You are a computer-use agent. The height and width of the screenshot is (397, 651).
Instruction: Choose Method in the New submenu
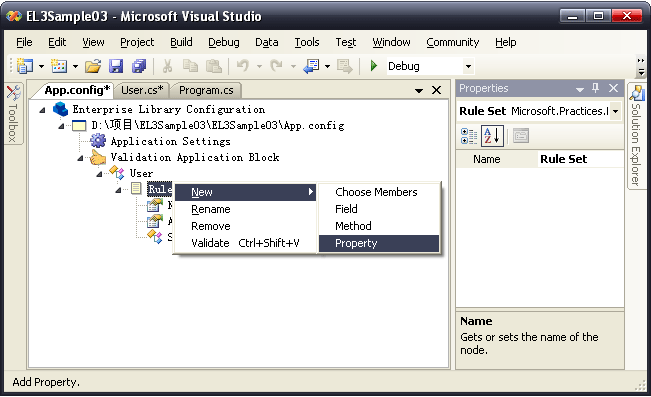coord(379,226)
